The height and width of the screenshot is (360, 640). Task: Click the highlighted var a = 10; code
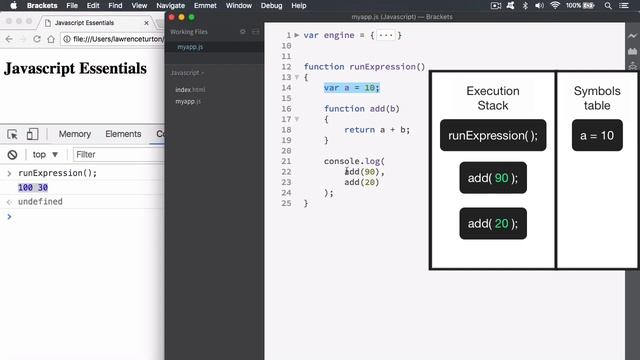click(352, 88)
